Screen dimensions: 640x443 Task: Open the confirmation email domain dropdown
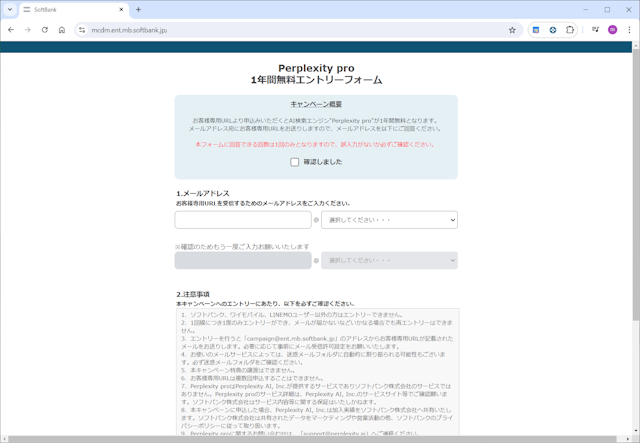click(x=389, y=260)
